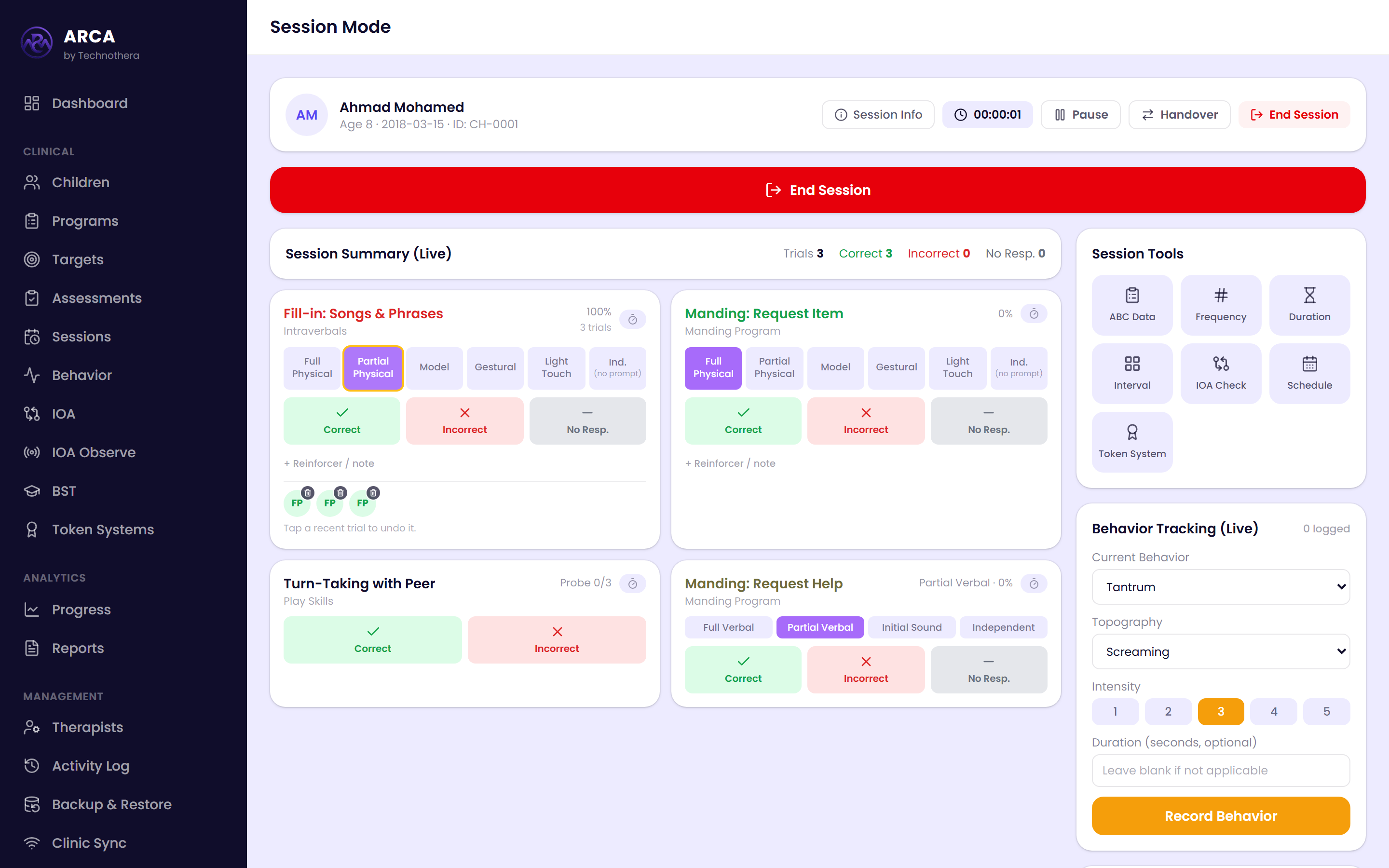Open the Token System tool
The height and width of the screenshot is (868, 1389).
pos(1132,442)
